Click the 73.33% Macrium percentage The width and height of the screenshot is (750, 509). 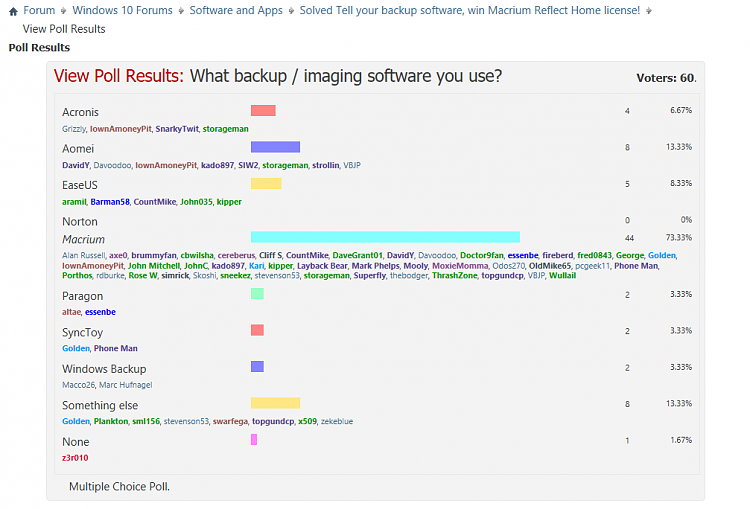679,237
